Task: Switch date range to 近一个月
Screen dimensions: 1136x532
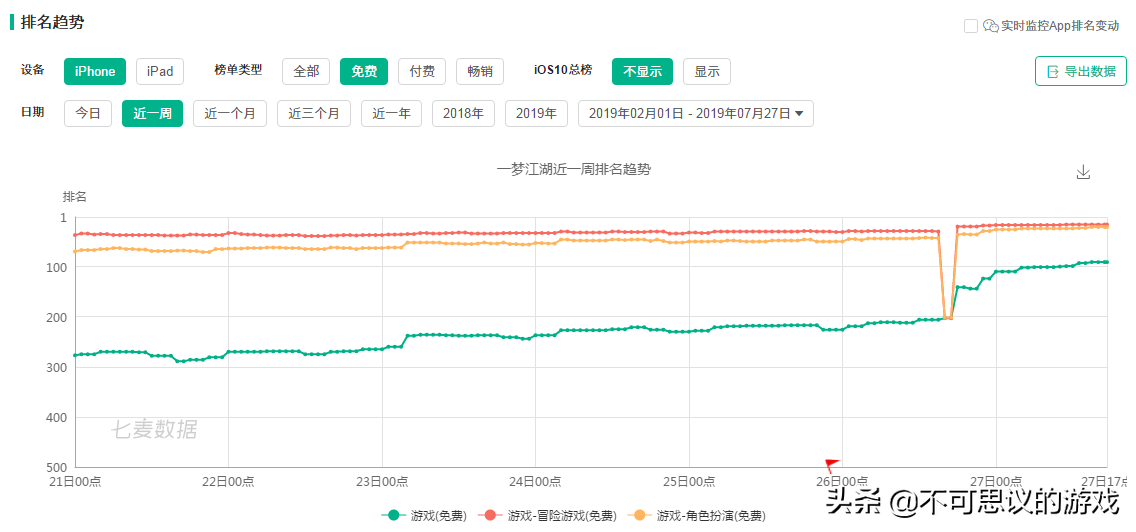Action: [x=230, y=114]
